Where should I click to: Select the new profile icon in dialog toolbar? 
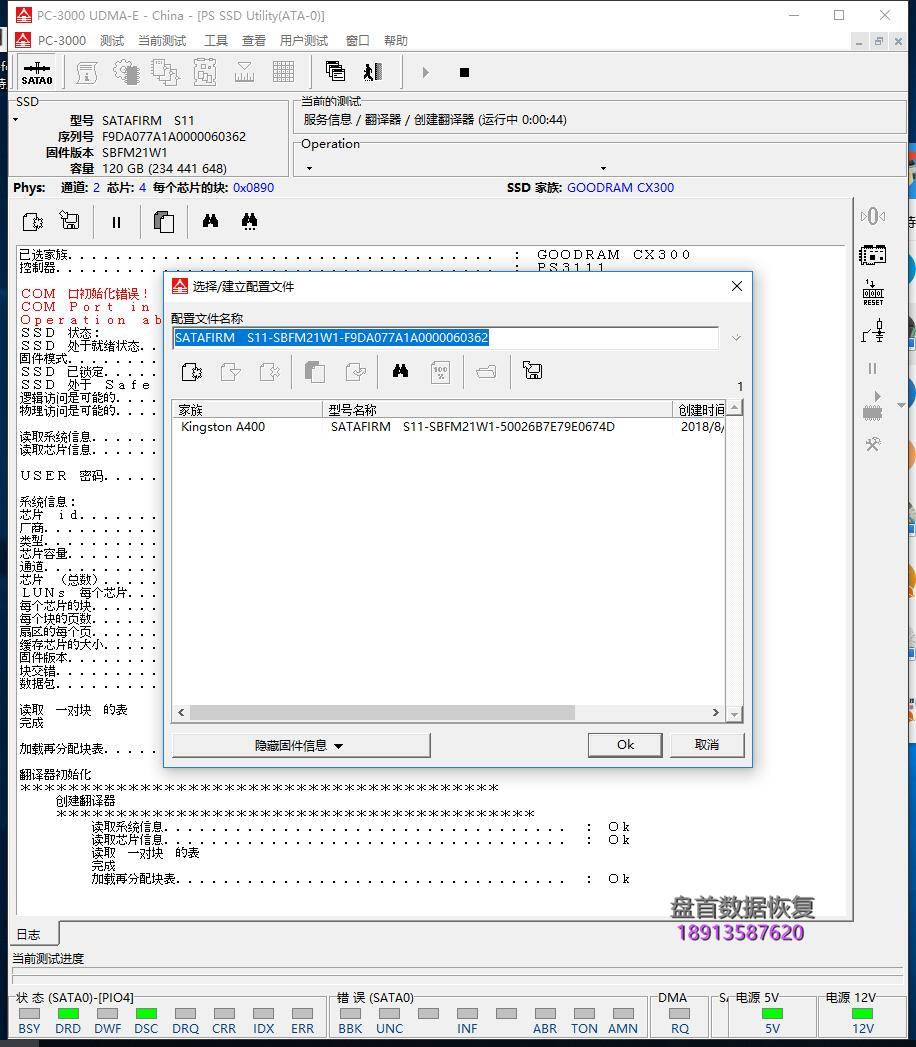coord(192,371)
